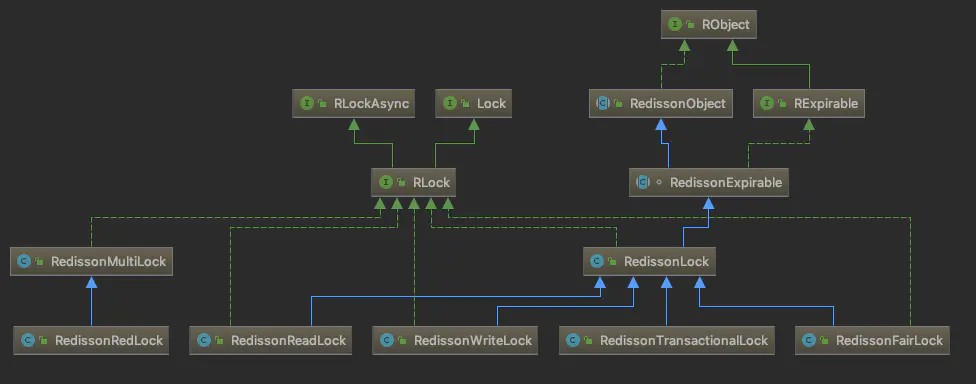Click the class icon on RedissonLock node
This screenshot has width=976, height=384.
[597, 261]
